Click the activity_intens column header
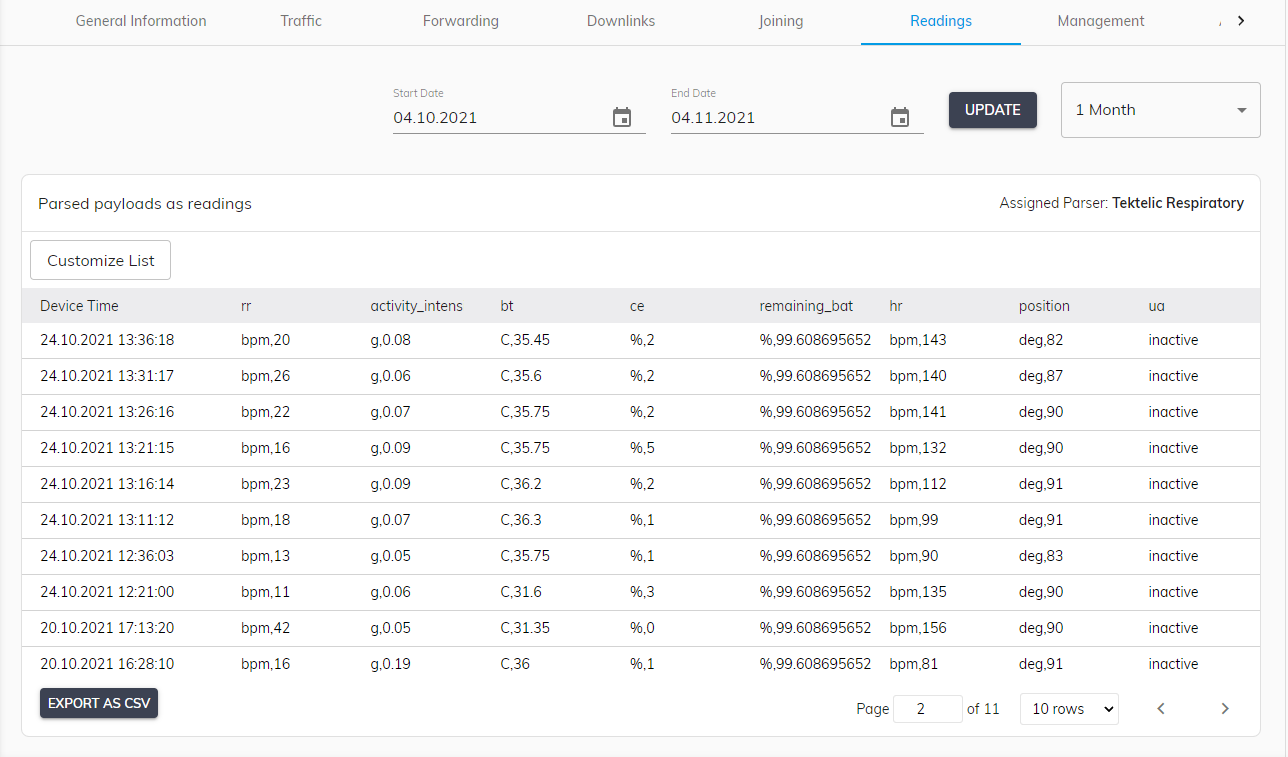1288x757 pixels. [417, 306]
